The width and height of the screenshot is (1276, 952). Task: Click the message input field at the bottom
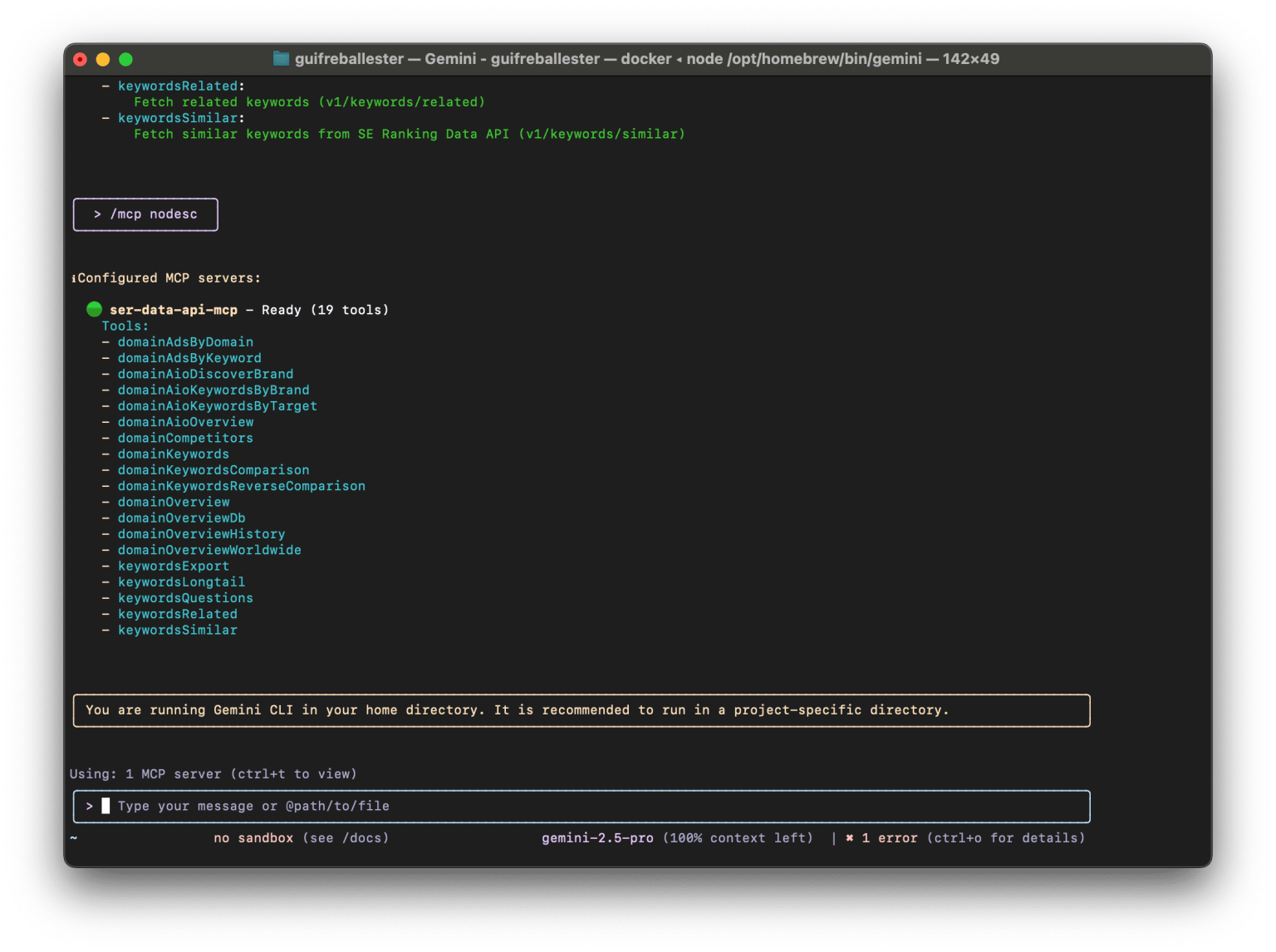(x=582, y=806)
